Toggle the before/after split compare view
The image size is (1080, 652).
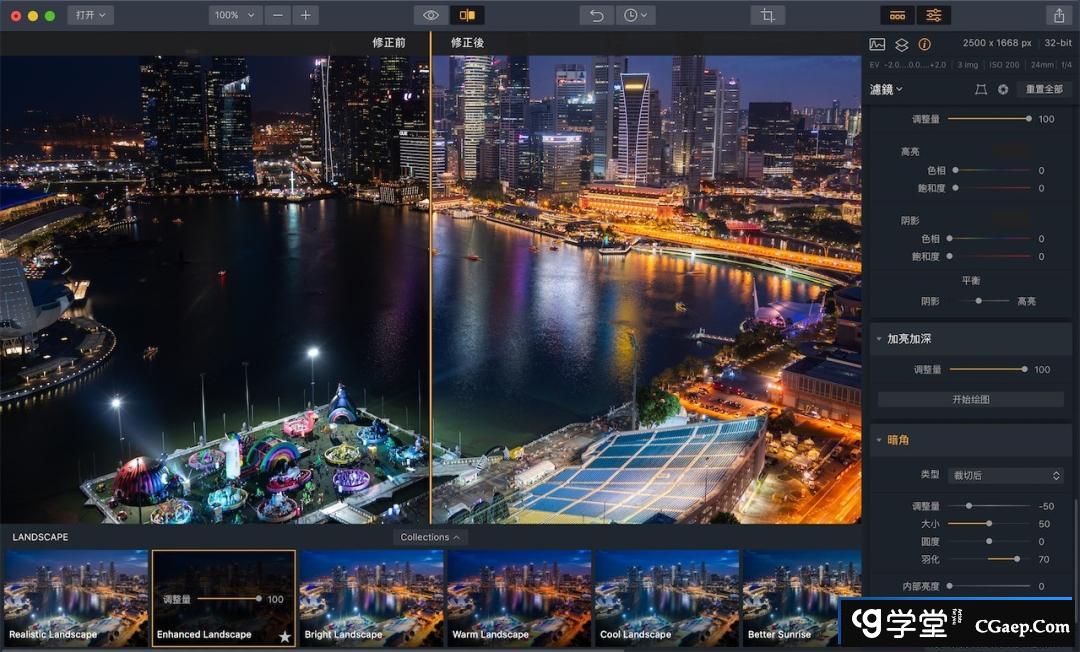(x=467, y=15)
